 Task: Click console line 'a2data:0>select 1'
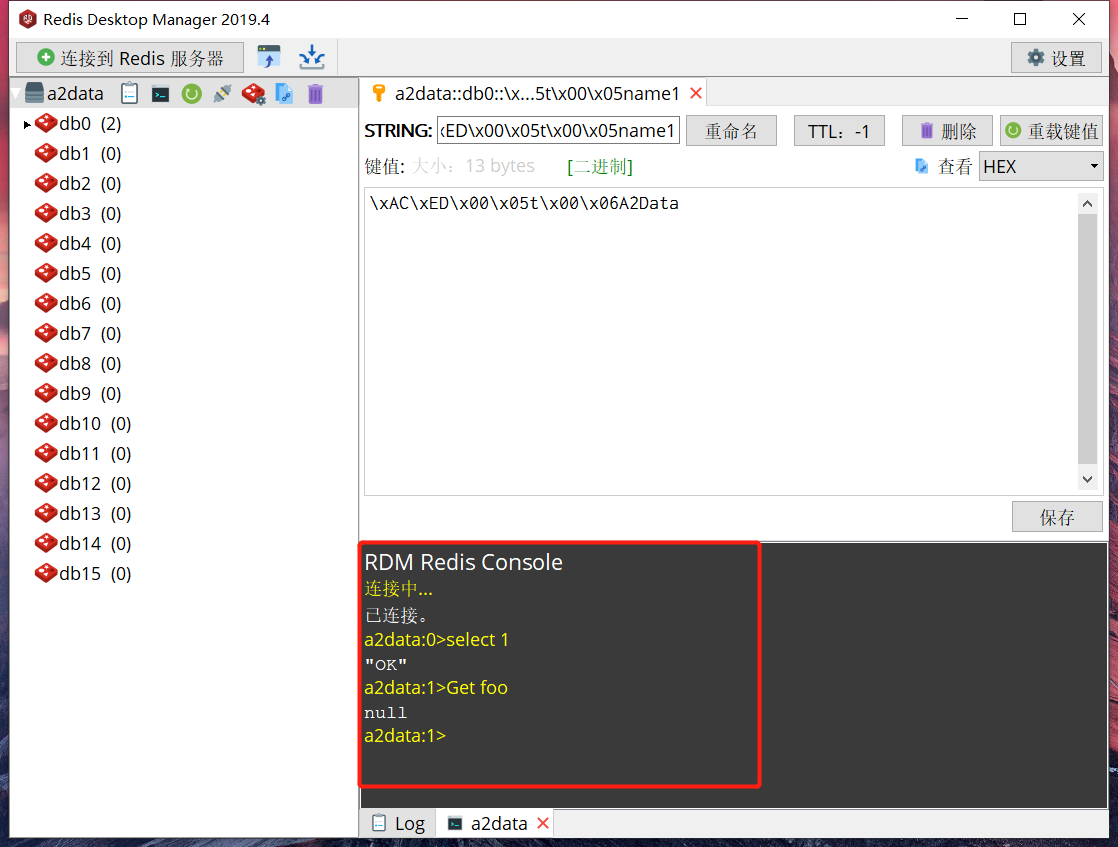[x=436, y=640]
